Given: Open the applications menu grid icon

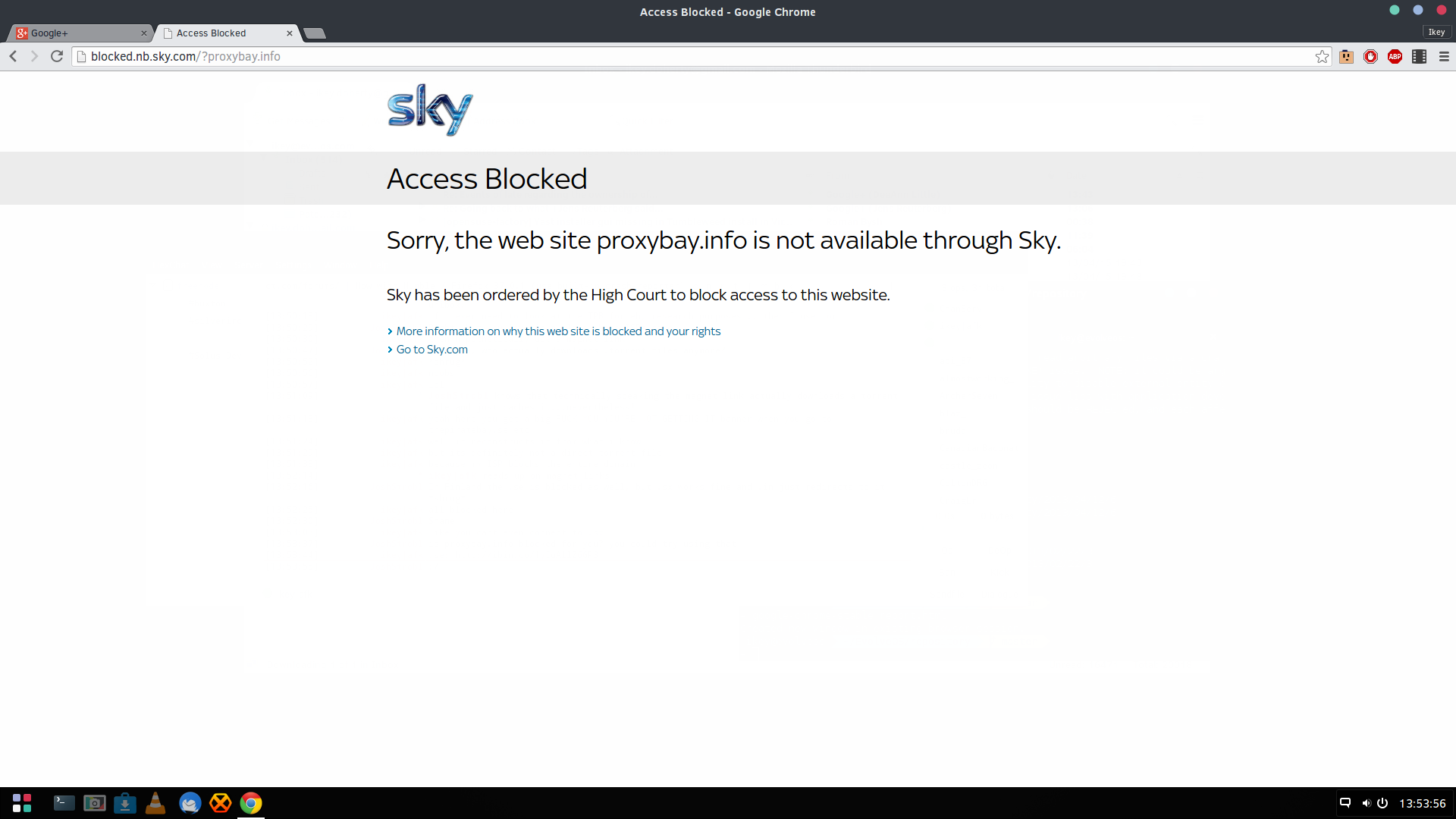Looking at the screenshot, I should pyautogui.click(x=22, y=803).
